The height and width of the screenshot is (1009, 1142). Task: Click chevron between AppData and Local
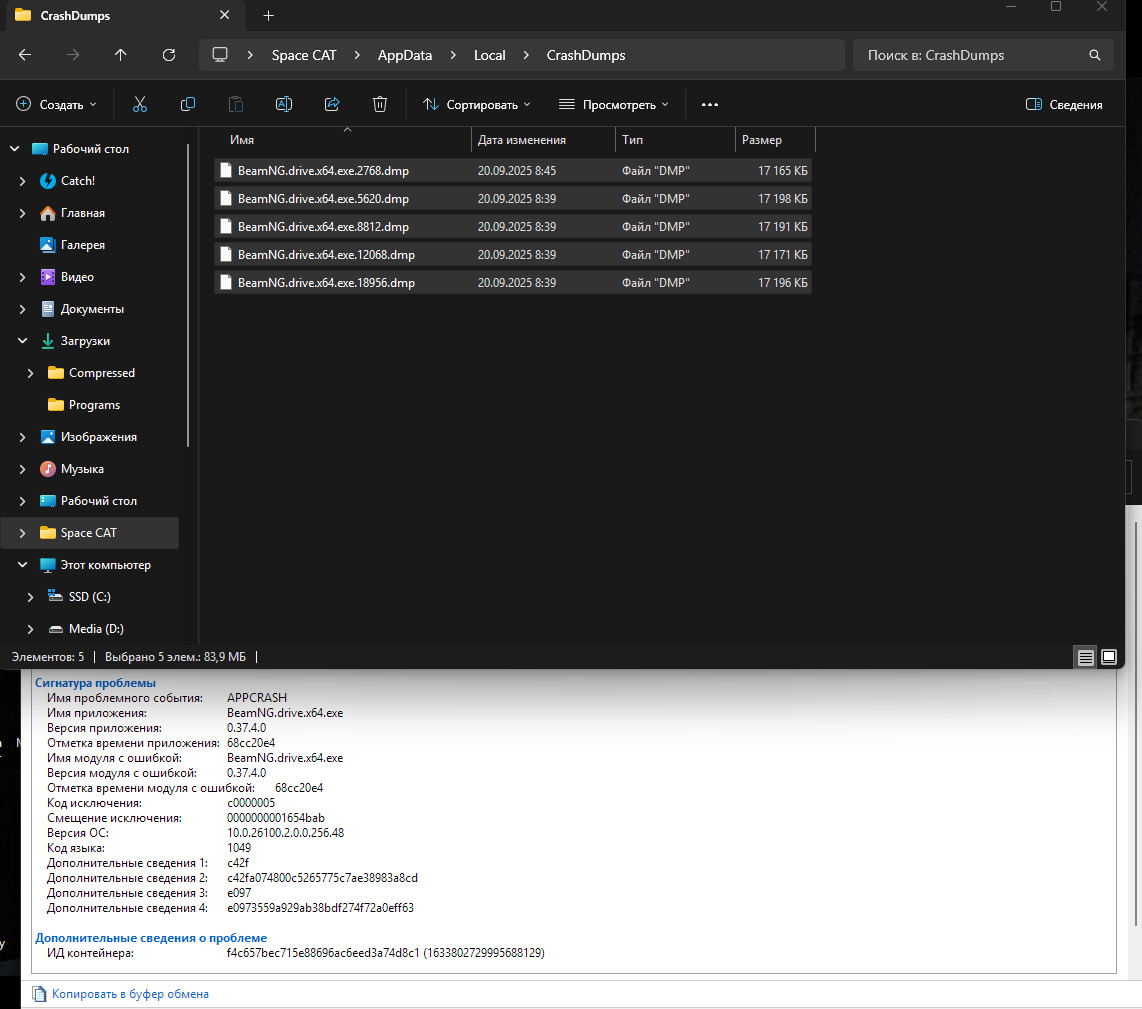[453, 55]
